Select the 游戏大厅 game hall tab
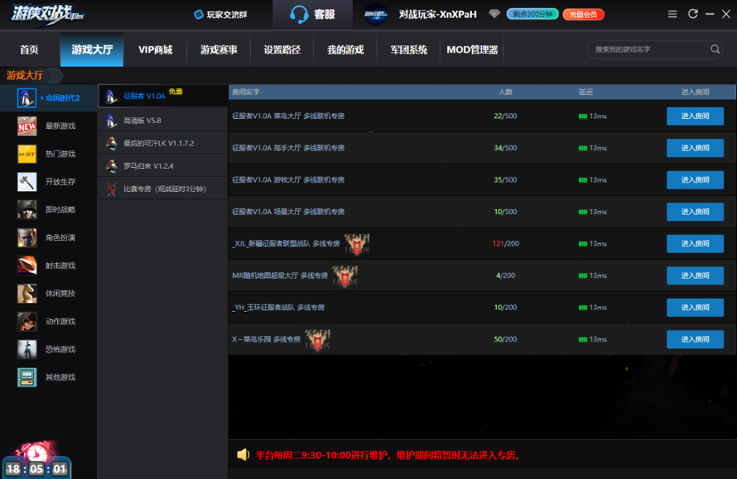Image resolution: width=737 pixels, height=479 pixels. click(92, 49)
